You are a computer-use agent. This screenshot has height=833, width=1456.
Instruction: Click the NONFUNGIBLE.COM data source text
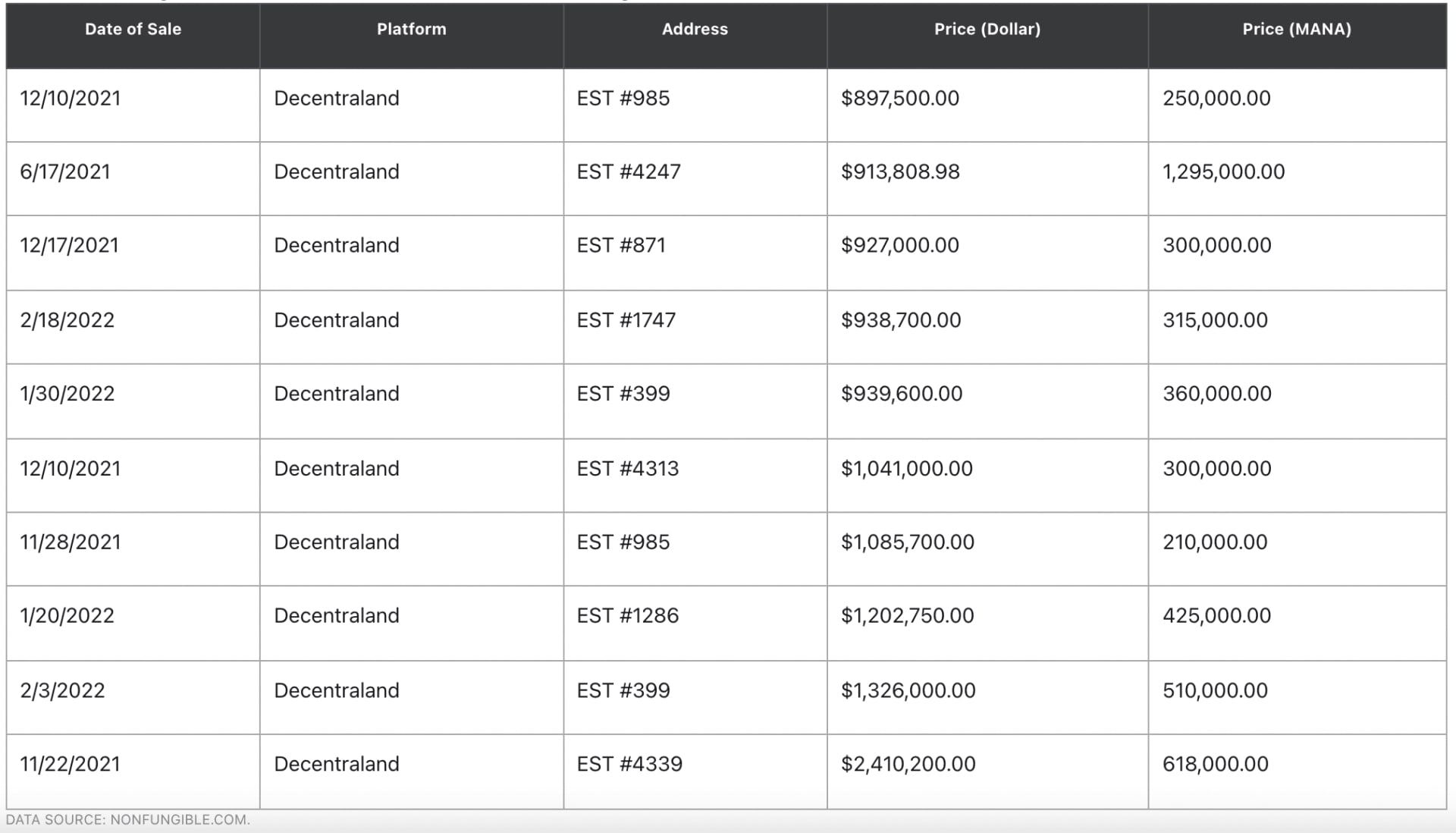pyautogui.click(x=180, y=820)
